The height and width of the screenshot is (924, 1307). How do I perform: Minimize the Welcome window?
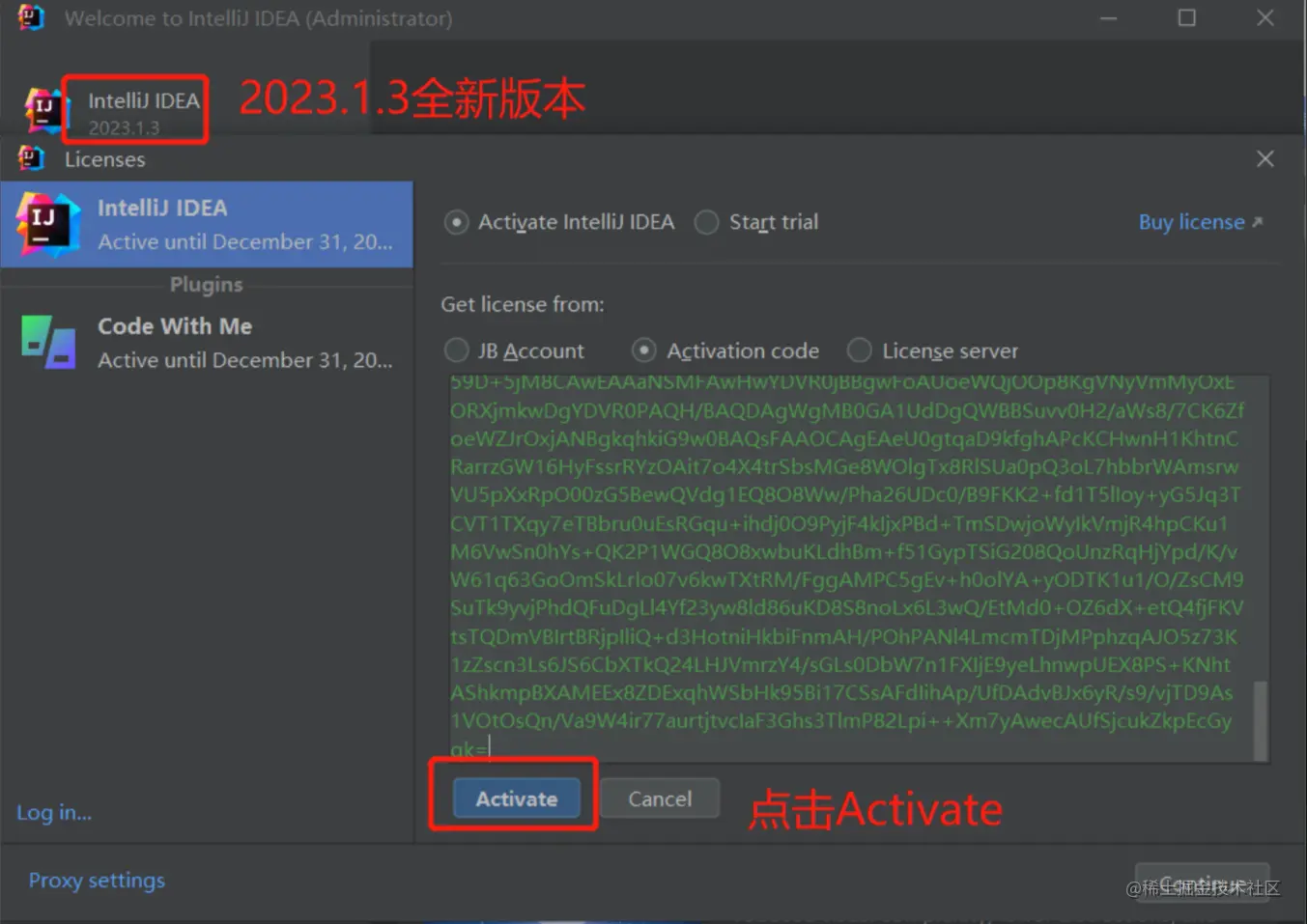pyautogui.click(x=1108, y=17)
